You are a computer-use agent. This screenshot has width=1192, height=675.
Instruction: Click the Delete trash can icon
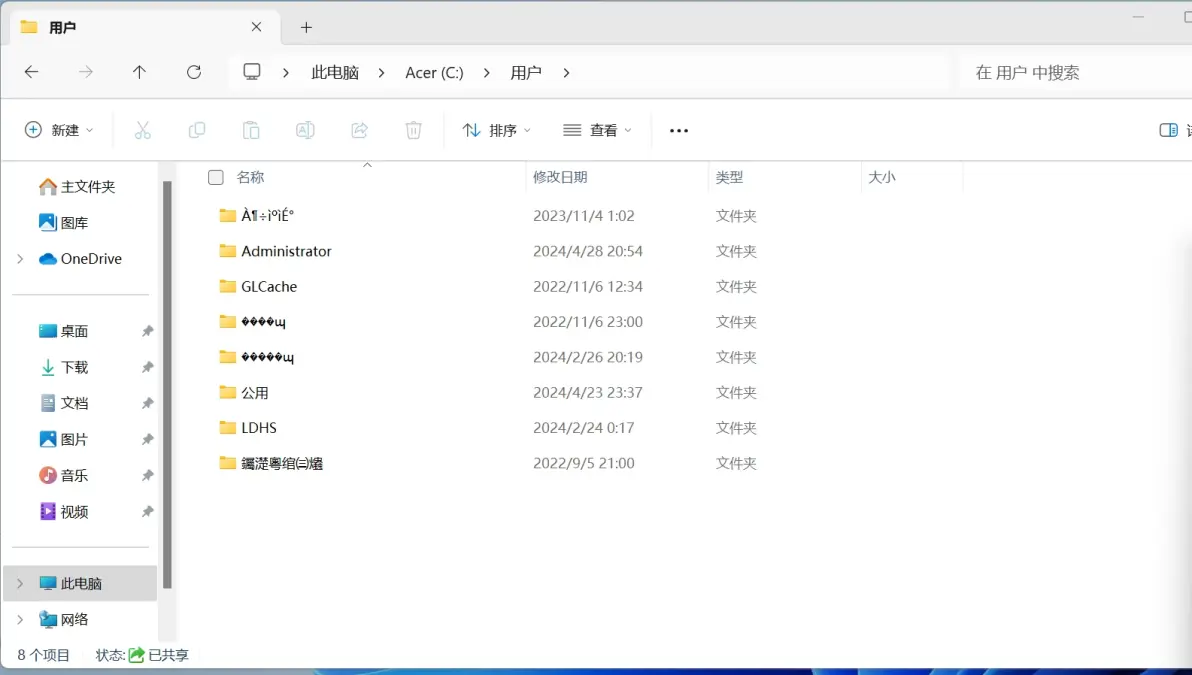tap(414, 131)
